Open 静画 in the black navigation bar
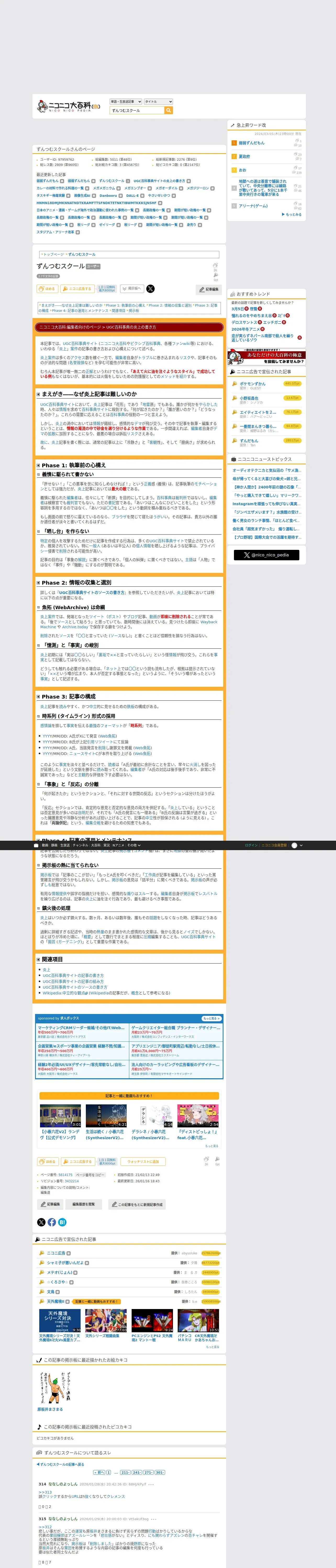 click(x=54, y=845)
